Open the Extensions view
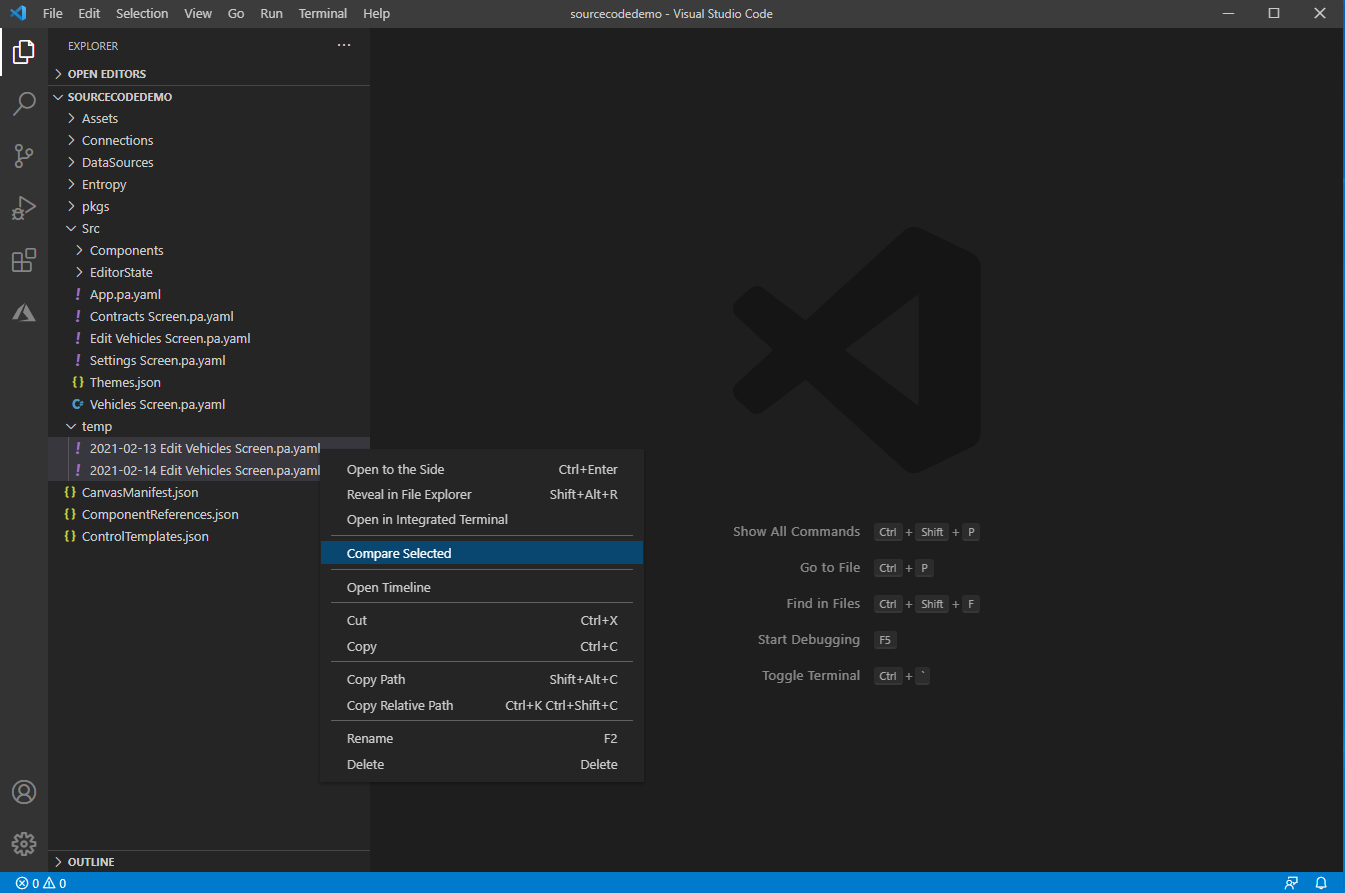Viewport: 1345px width, 893px height. (x=24, y=260)
